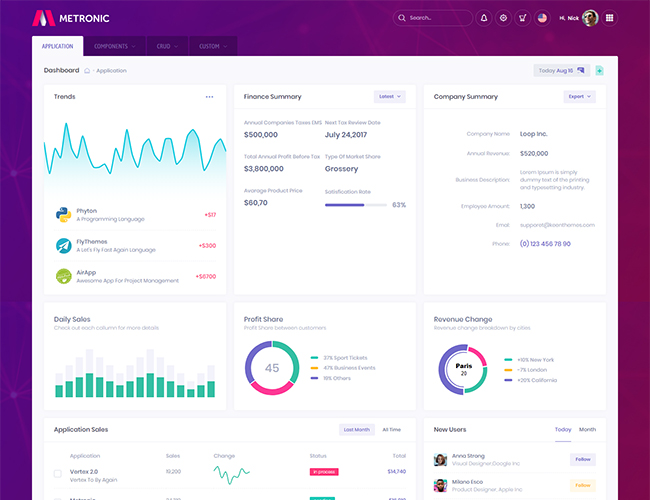Open the quick actions target icon in header
The image size is (650, 500).
pos(503,18)
